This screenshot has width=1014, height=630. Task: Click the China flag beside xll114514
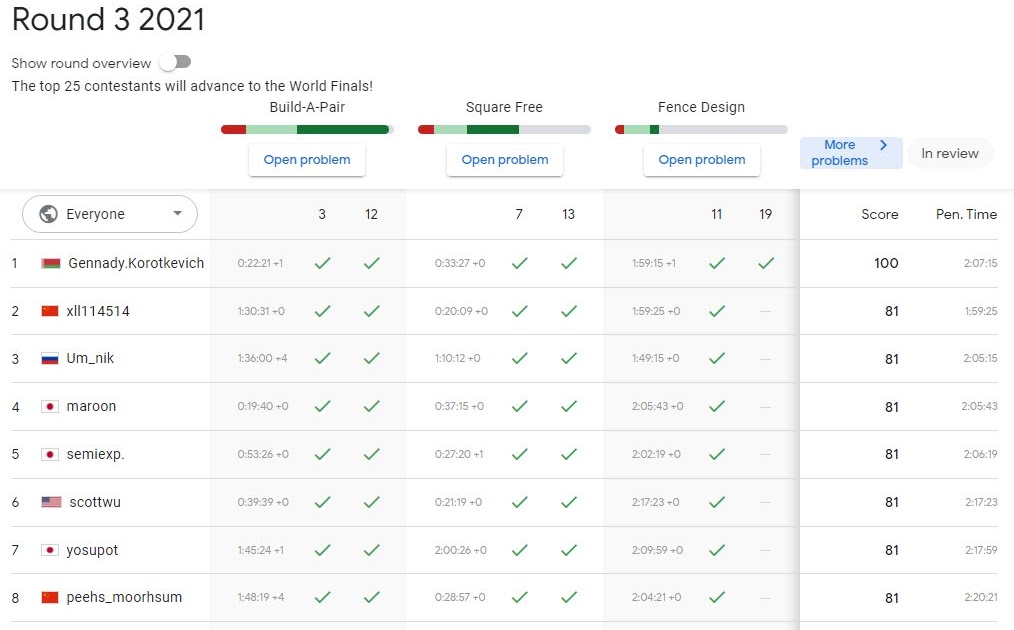tap(51, 311)
